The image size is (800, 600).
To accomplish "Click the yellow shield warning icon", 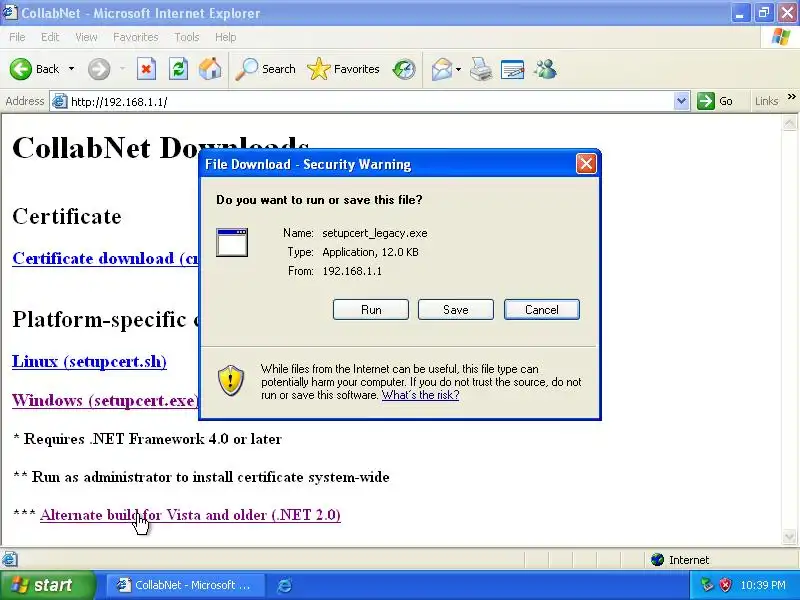I will tap(231, 381).
